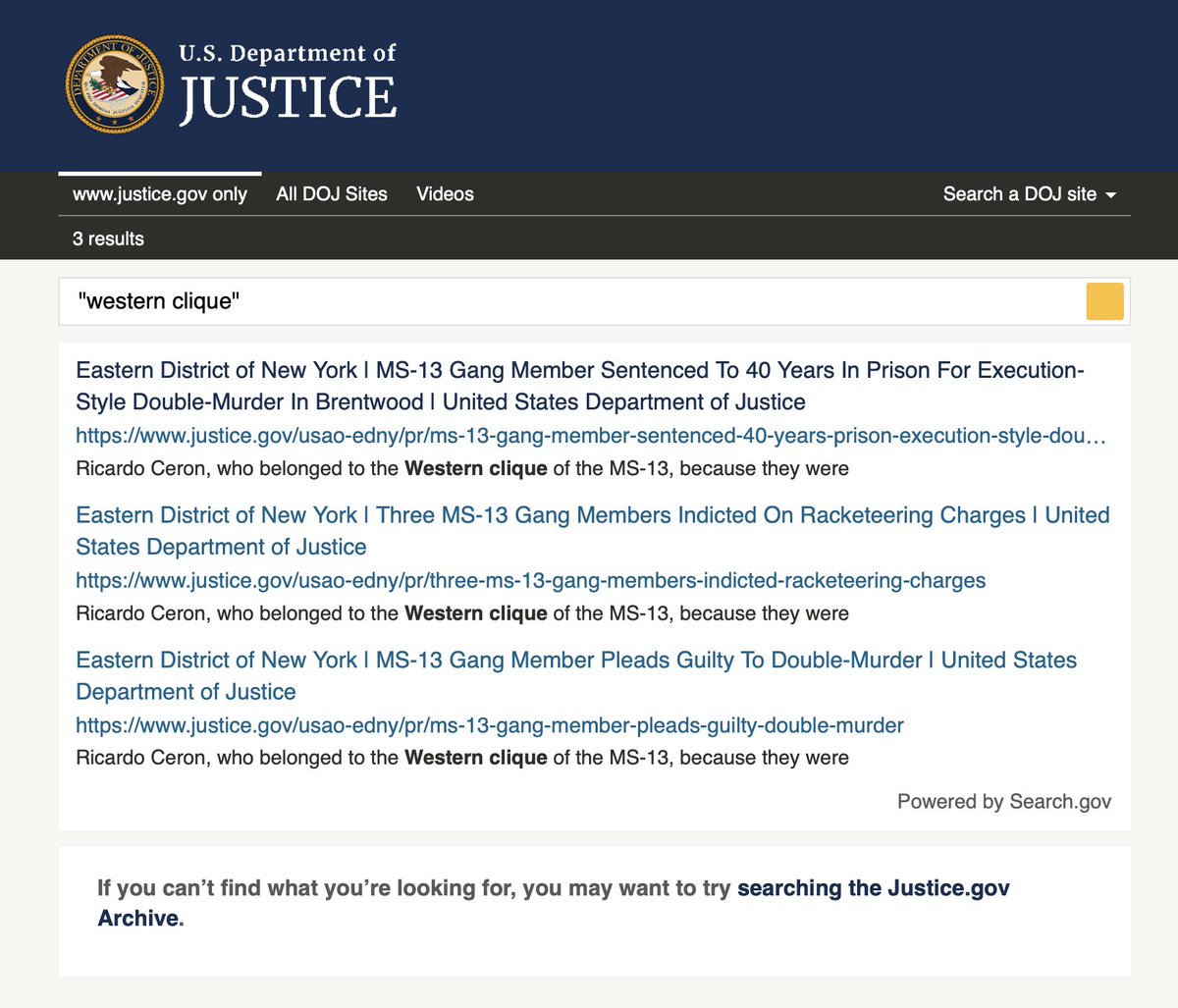Click the snippet text under the second result

[461, 613]
